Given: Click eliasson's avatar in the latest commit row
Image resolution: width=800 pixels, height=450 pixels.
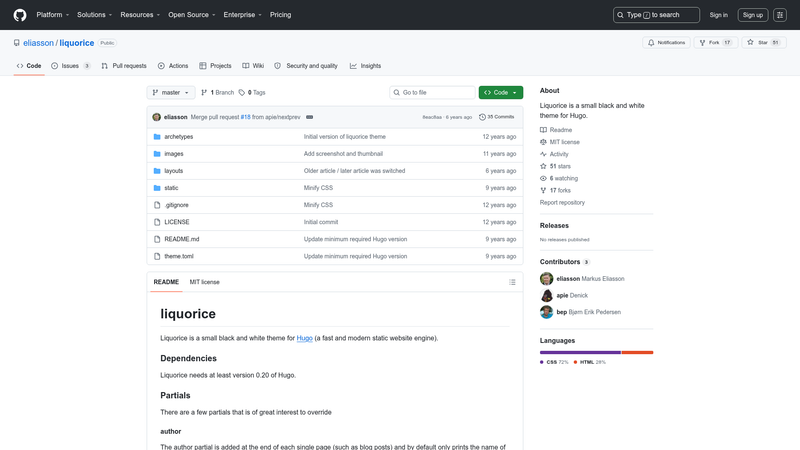Looking at the screenshot, I should coord(157,117).
